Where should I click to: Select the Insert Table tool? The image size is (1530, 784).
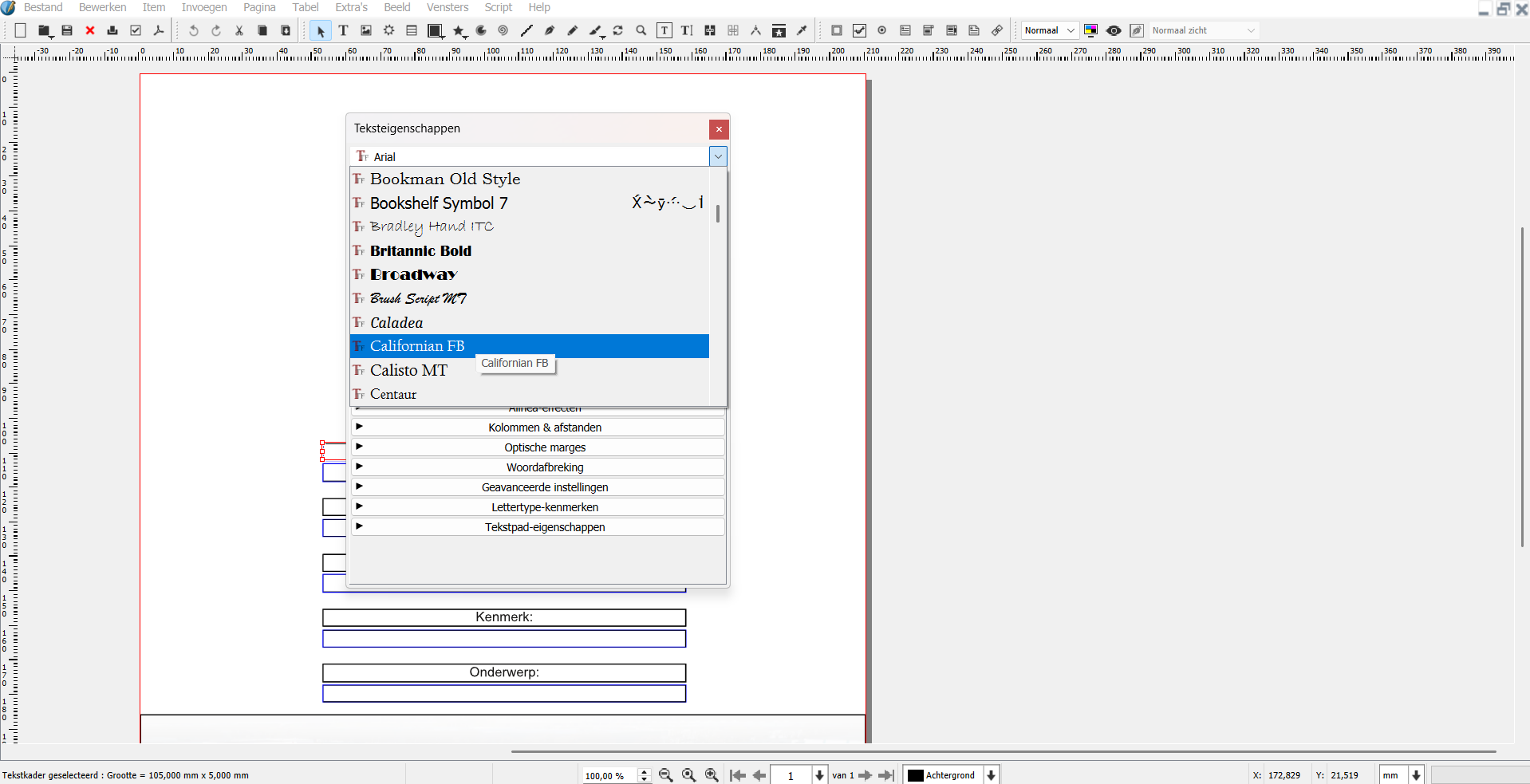point(412,30)
